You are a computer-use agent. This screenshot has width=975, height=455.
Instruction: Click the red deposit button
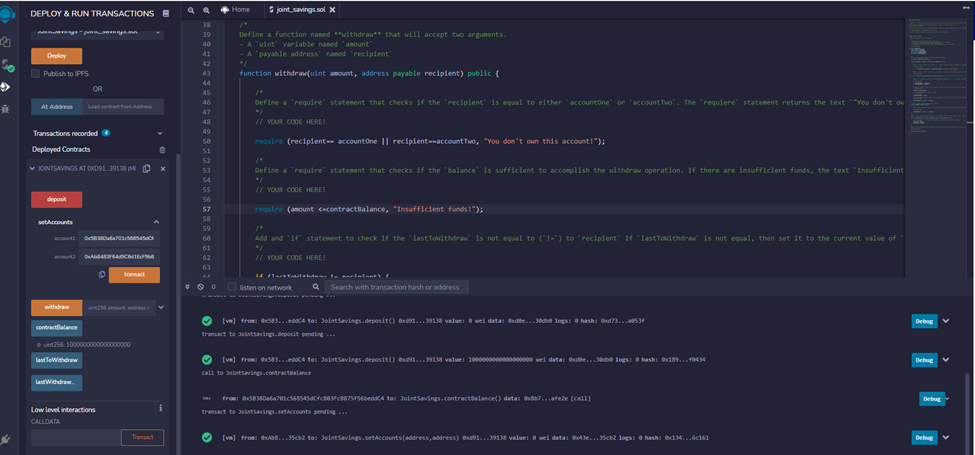click(57, 200)
